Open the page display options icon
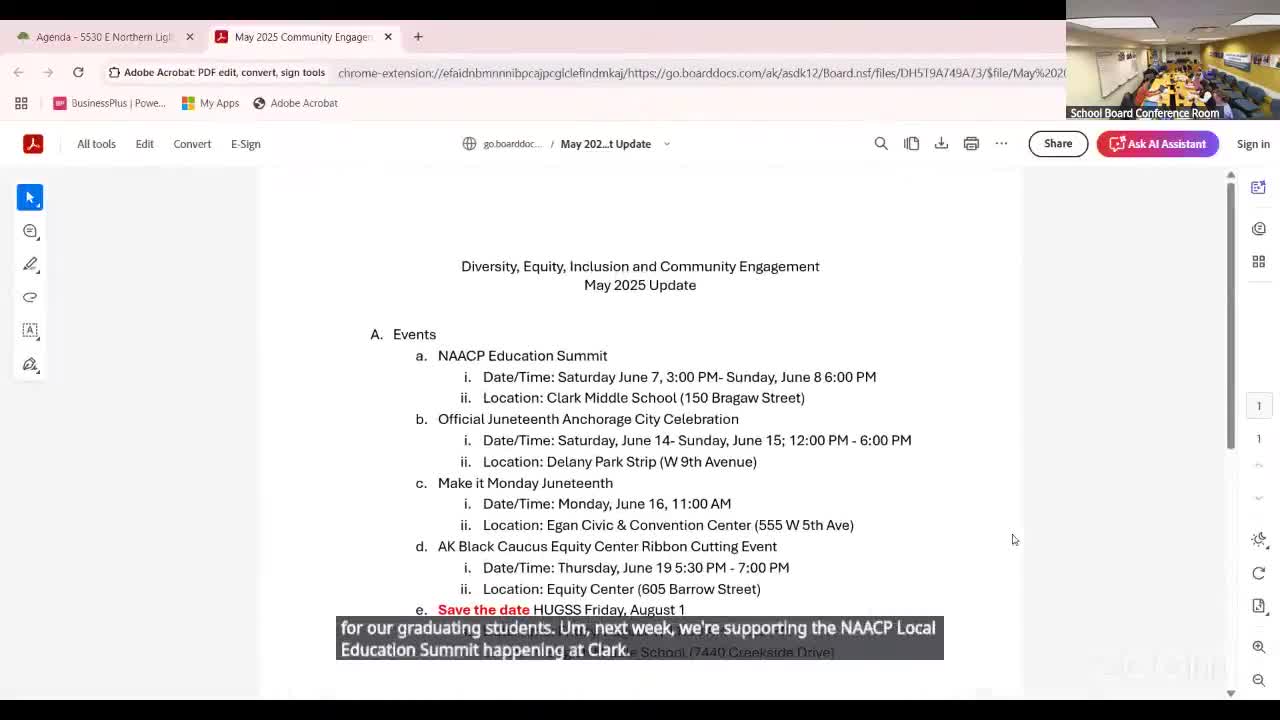Screen dimensions: 1280x720 tap(1258, 606)
